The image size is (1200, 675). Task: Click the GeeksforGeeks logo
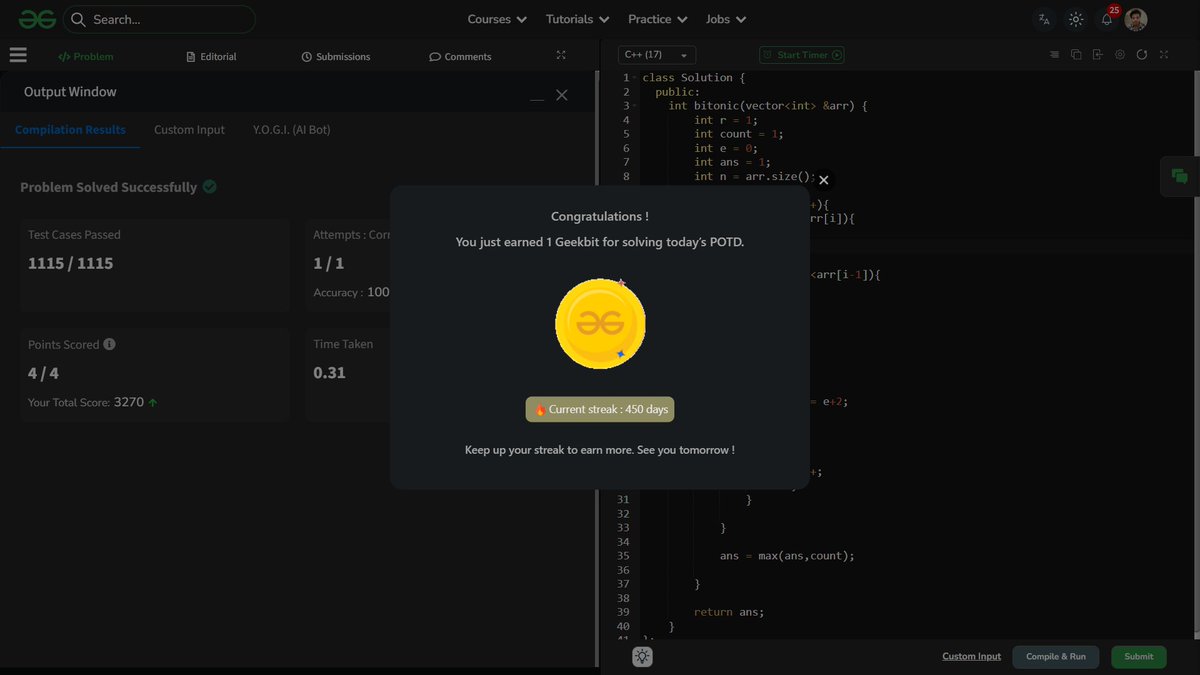pos(37,19)
